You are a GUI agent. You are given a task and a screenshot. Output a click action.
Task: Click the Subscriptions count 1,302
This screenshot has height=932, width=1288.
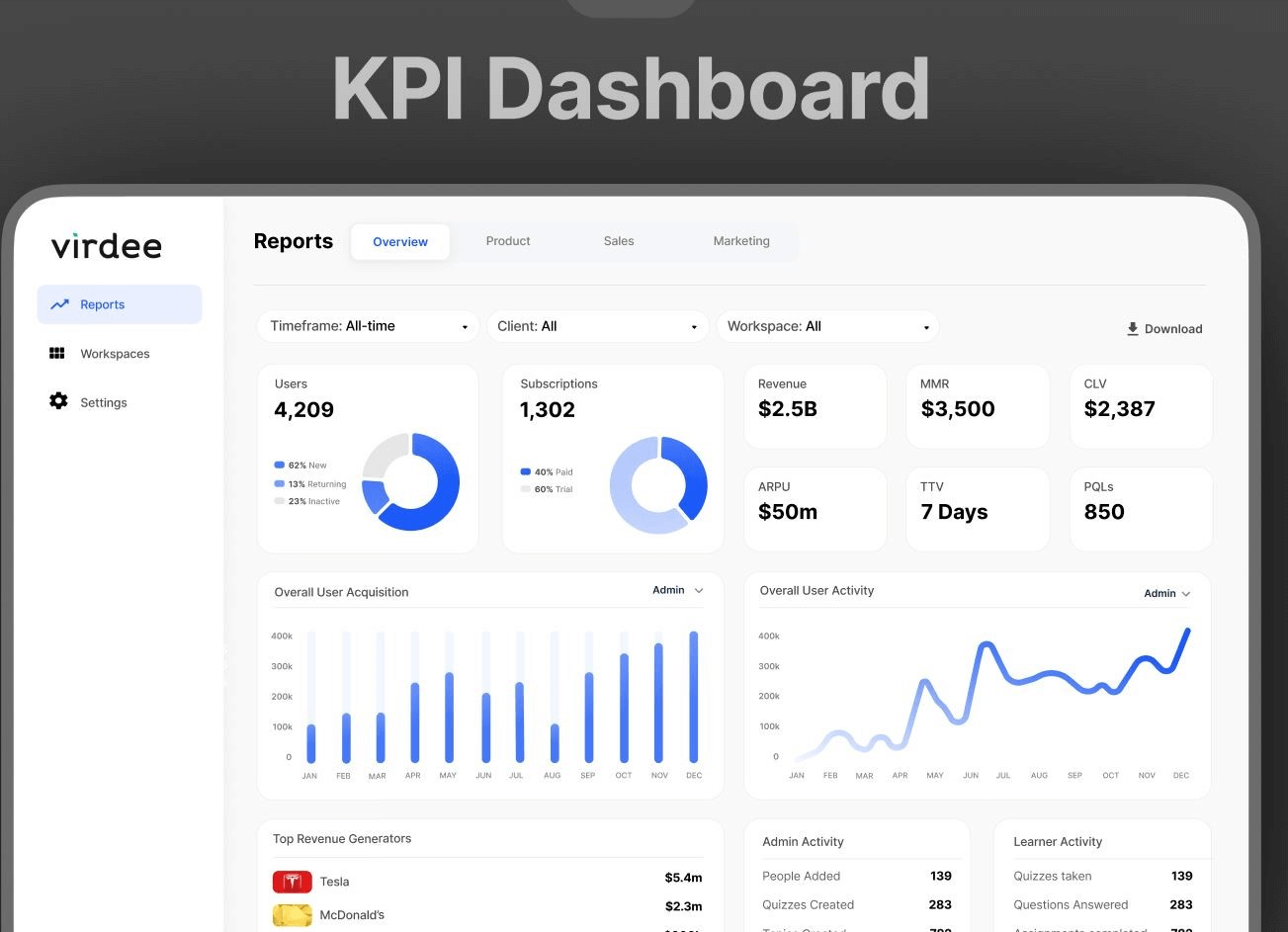click(548, 409)
